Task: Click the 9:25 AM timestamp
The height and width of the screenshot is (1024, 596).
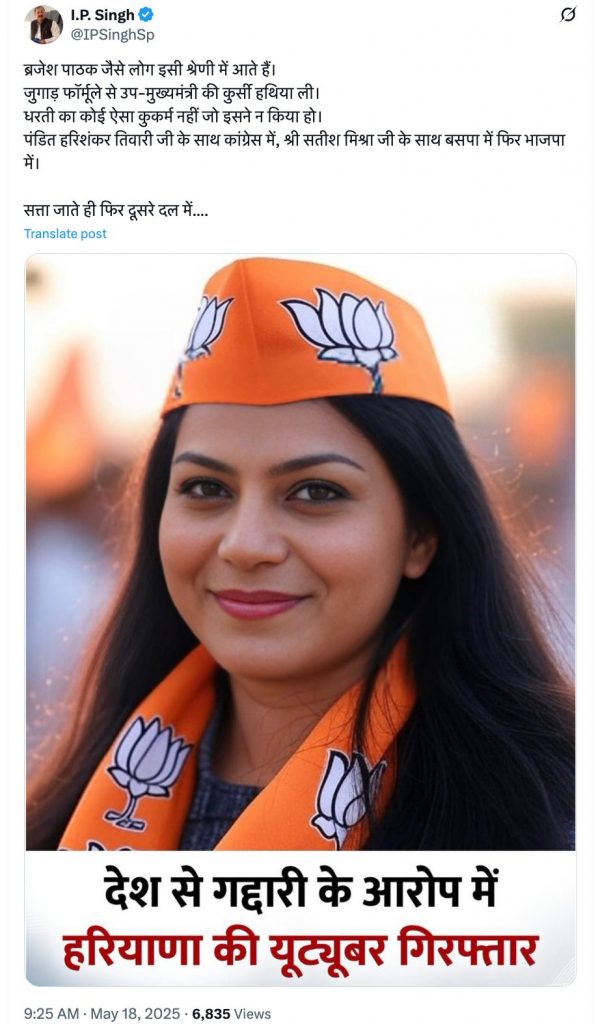Action: click(51, 1014)
